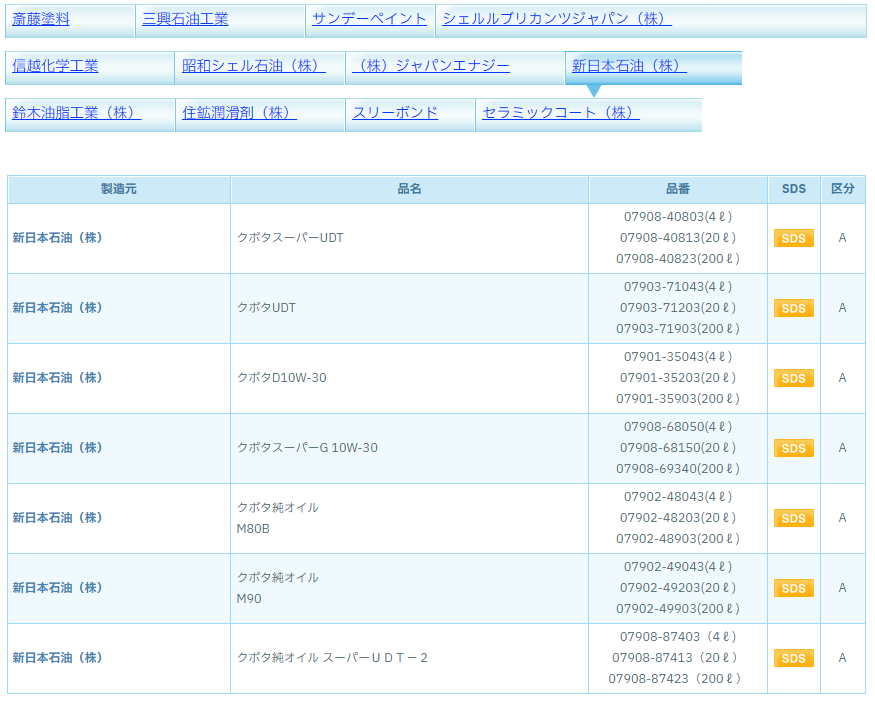The image size is (875, 710).
Task: View SDS for クボタスーパーG 10W-30
Action: [x=793, y=448]
